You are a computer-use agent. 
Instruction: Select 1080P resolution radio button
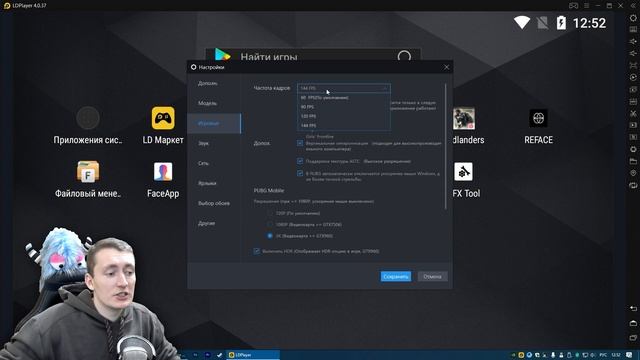(x=269, y=224)
